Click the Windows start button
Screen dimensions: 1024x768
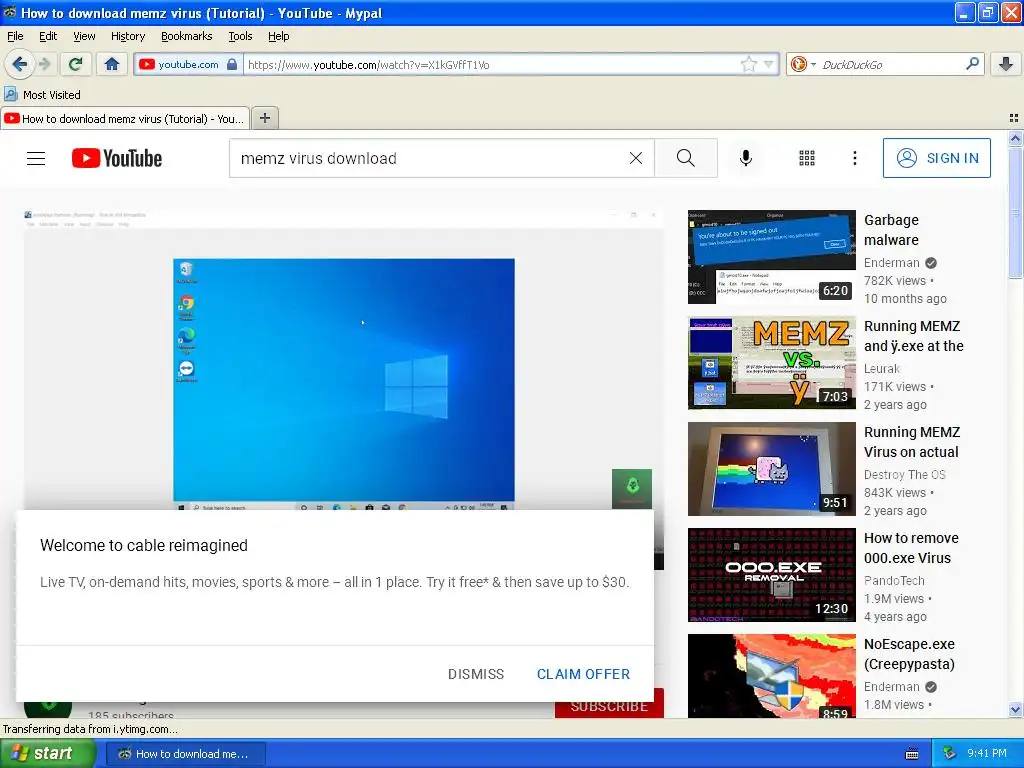point(47,754)
